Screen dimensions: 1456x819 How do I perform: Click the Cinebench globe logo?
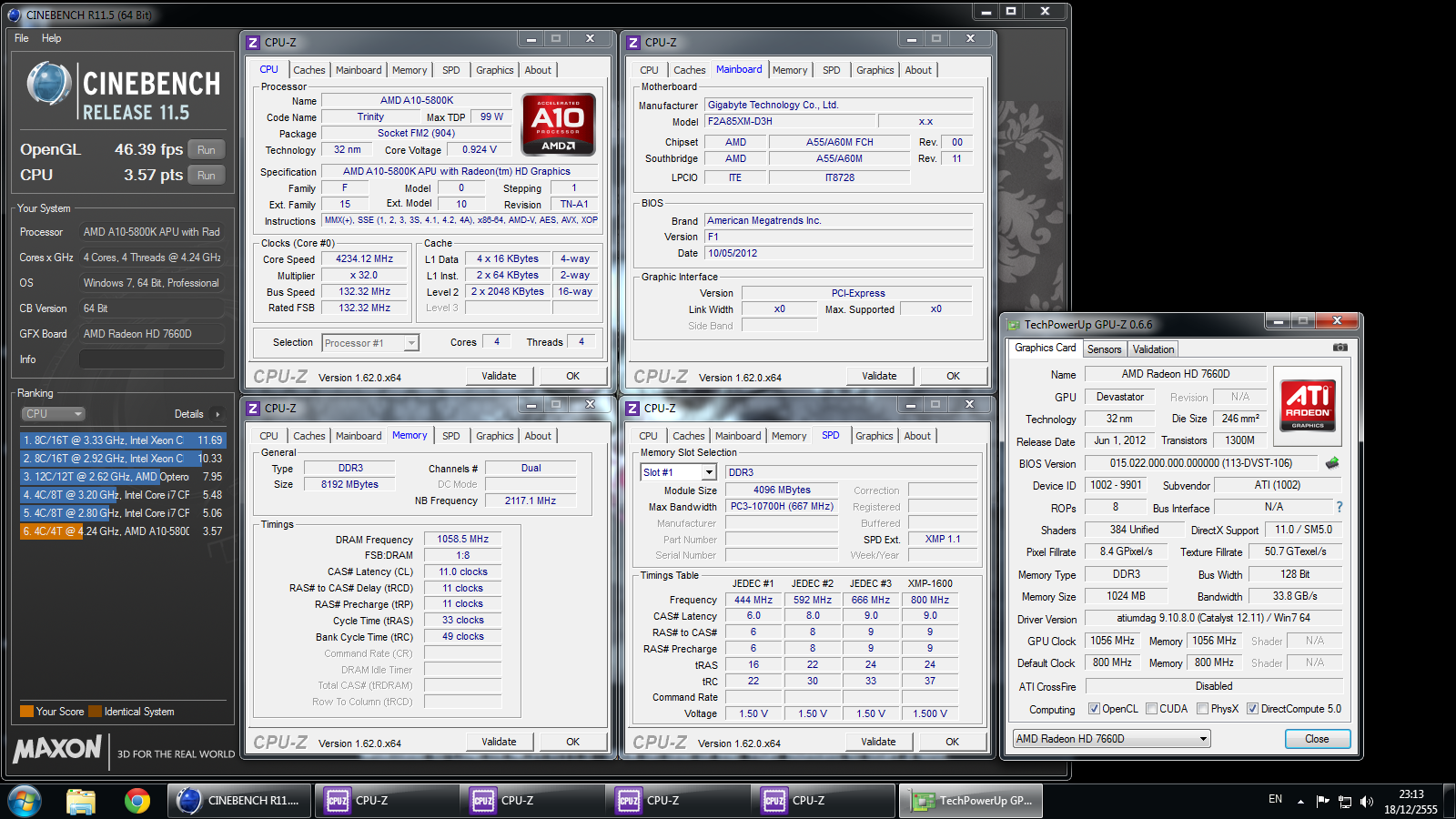click(48, 84)
